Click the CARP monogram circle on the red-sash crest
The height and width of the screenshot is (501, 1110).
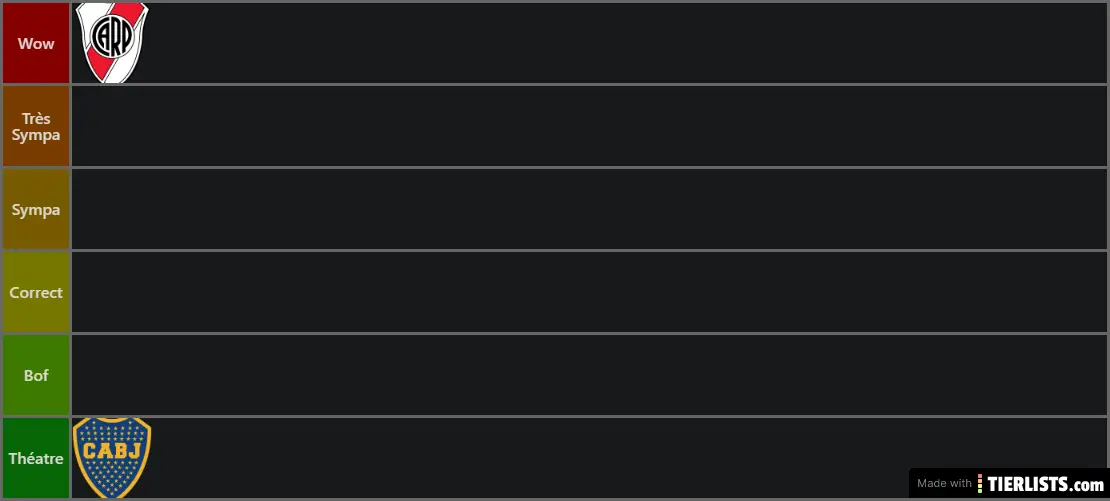(112, 37)
